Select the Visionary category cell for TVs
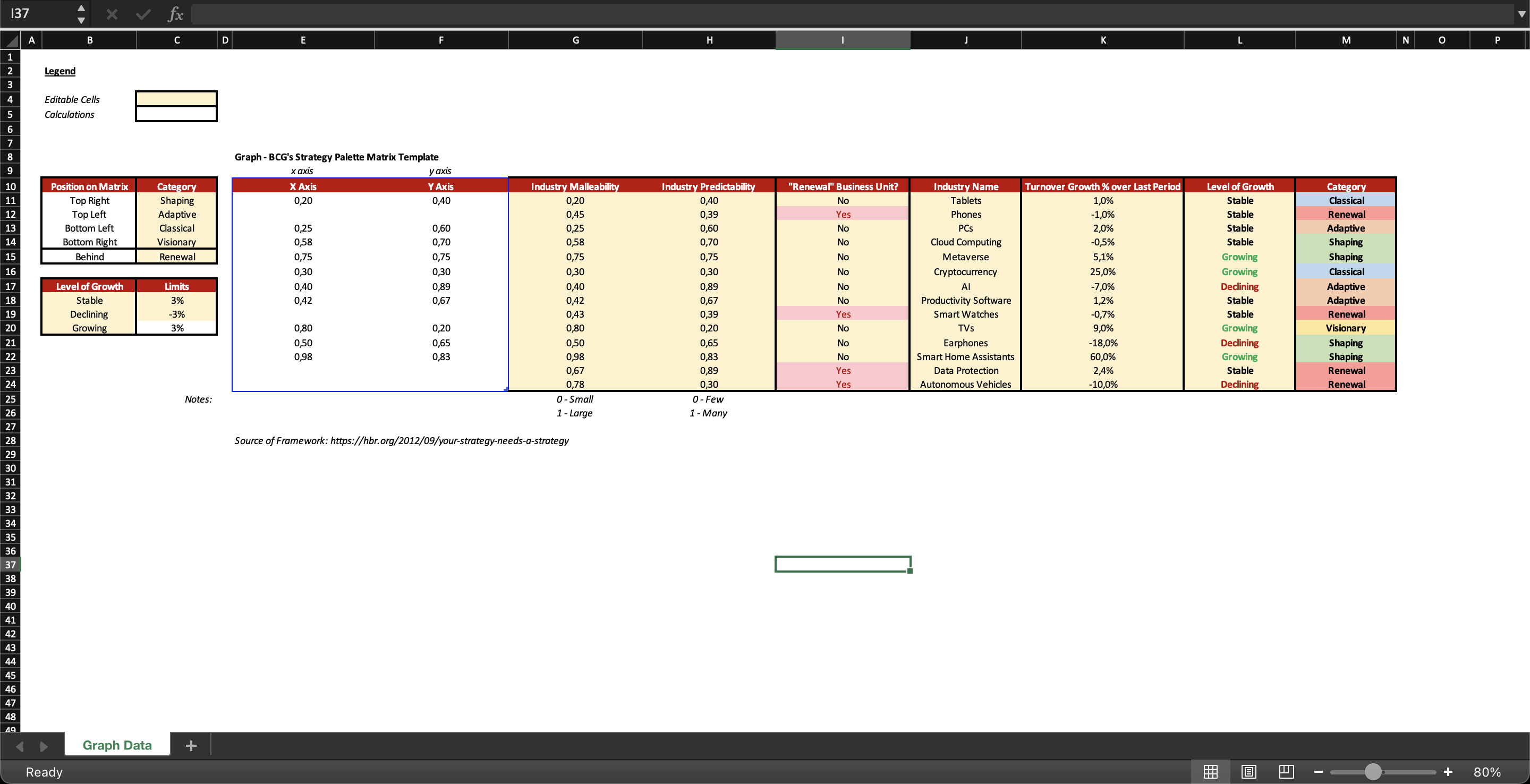 coord(1346,328)
